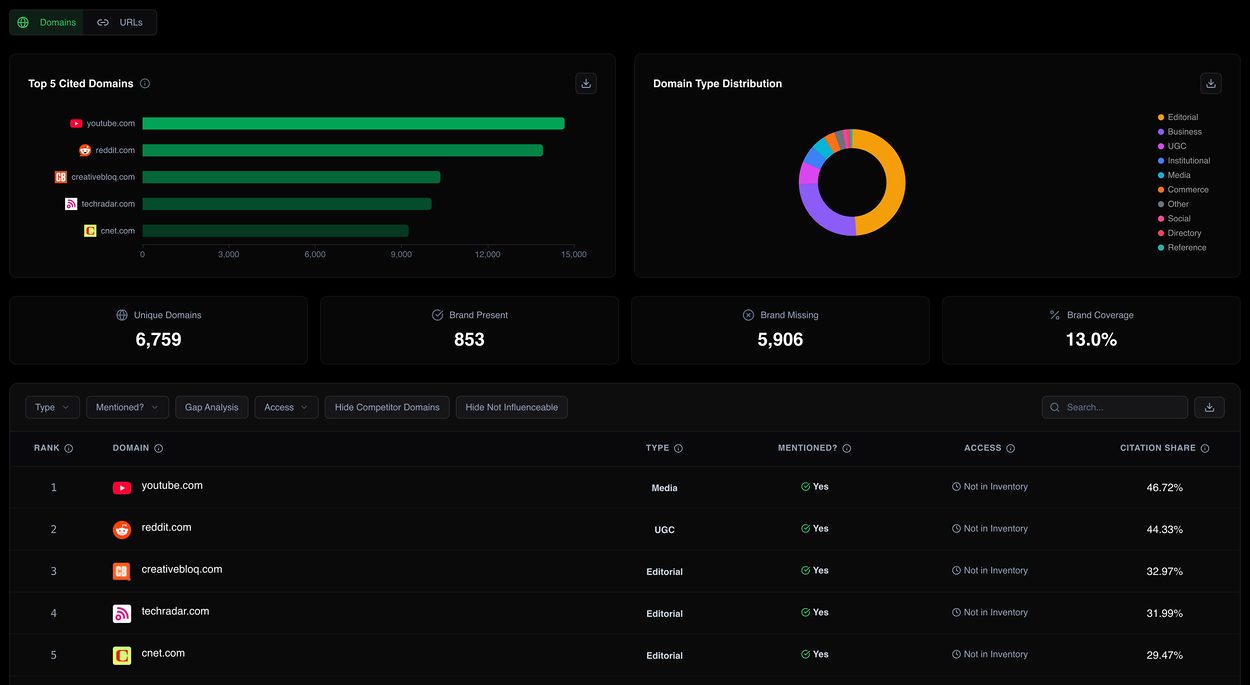Screen dimensions: 1250x685
Task: Download the domains table data
Action: point(1209,407)
